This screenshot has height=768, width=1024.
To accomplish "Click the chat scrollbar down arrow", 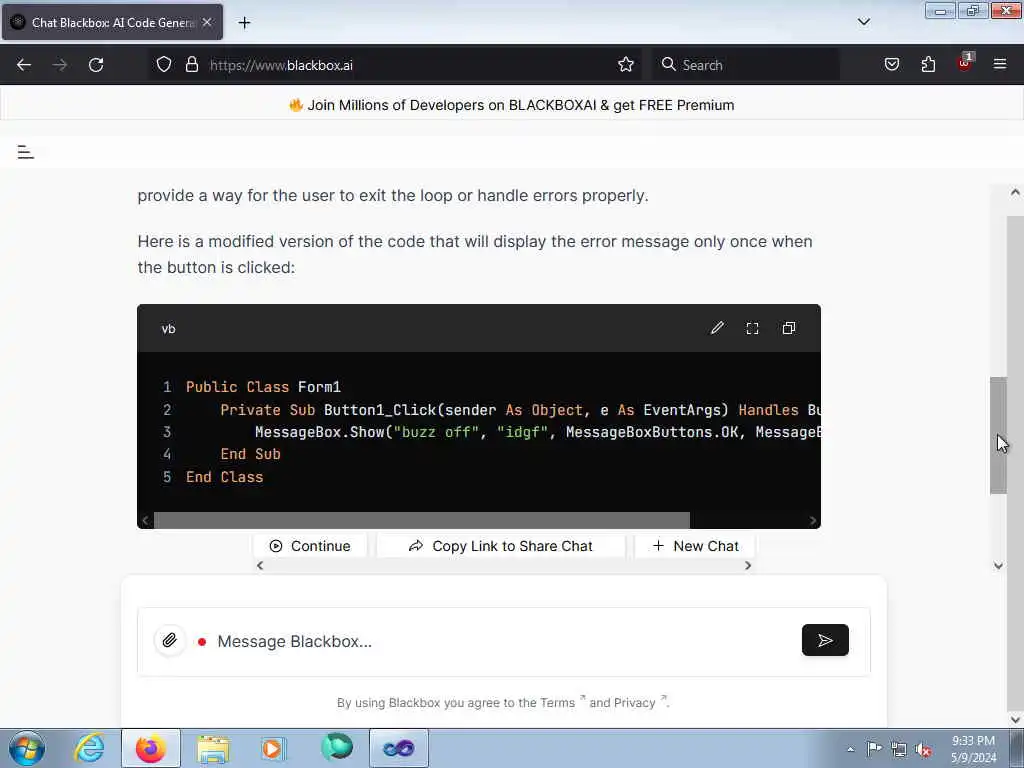I will click(x=998, y=566).
